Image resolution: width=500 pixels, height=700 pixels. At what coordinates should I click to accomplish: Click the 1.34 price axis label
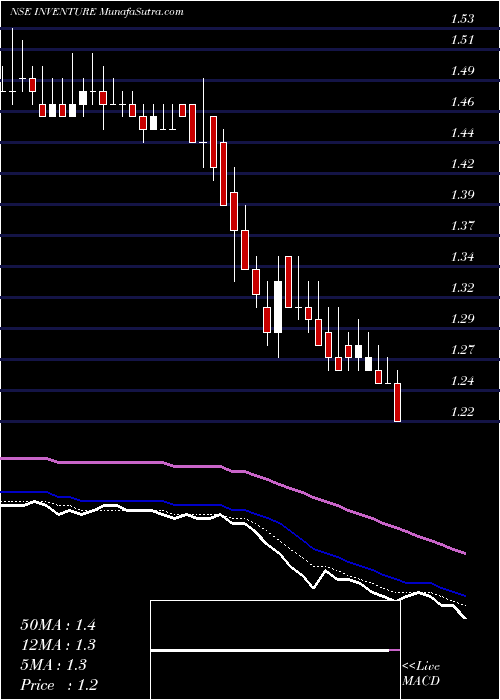tap(462, 257)
